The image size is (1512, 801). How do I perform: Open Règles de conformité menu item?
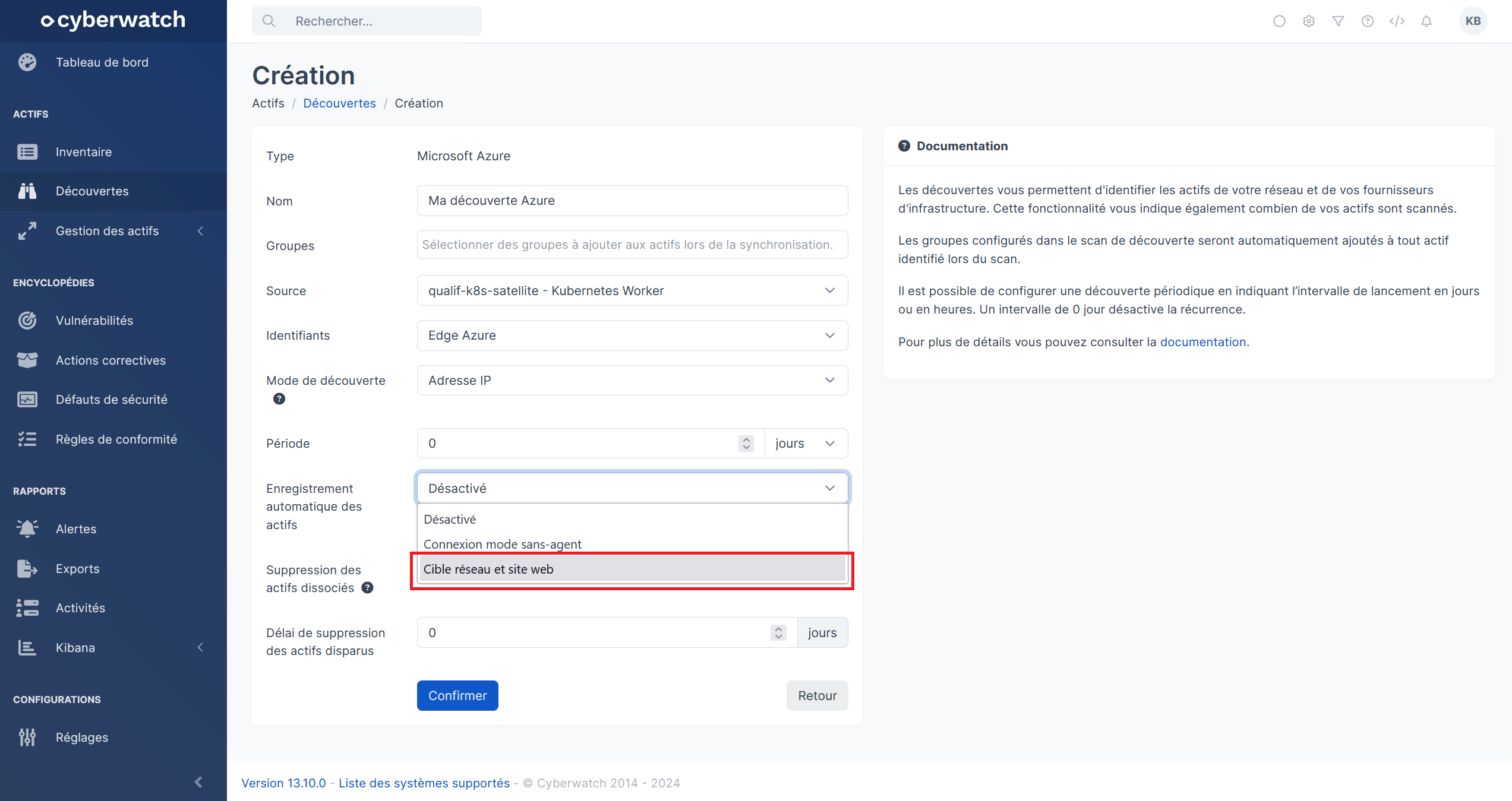click(x=113, y=439)
